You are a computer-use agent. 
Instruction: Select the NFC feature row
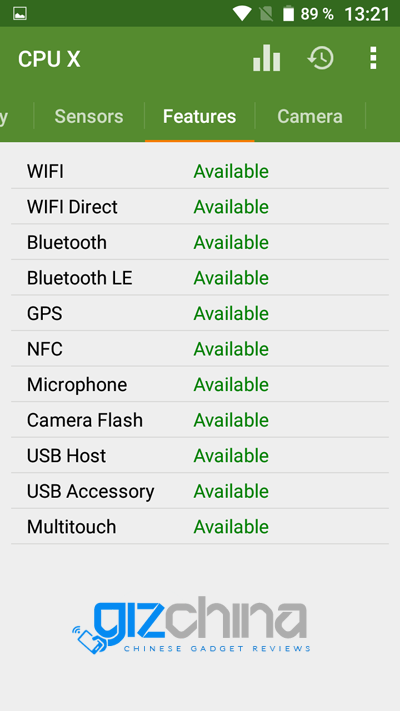click(200, 349)
